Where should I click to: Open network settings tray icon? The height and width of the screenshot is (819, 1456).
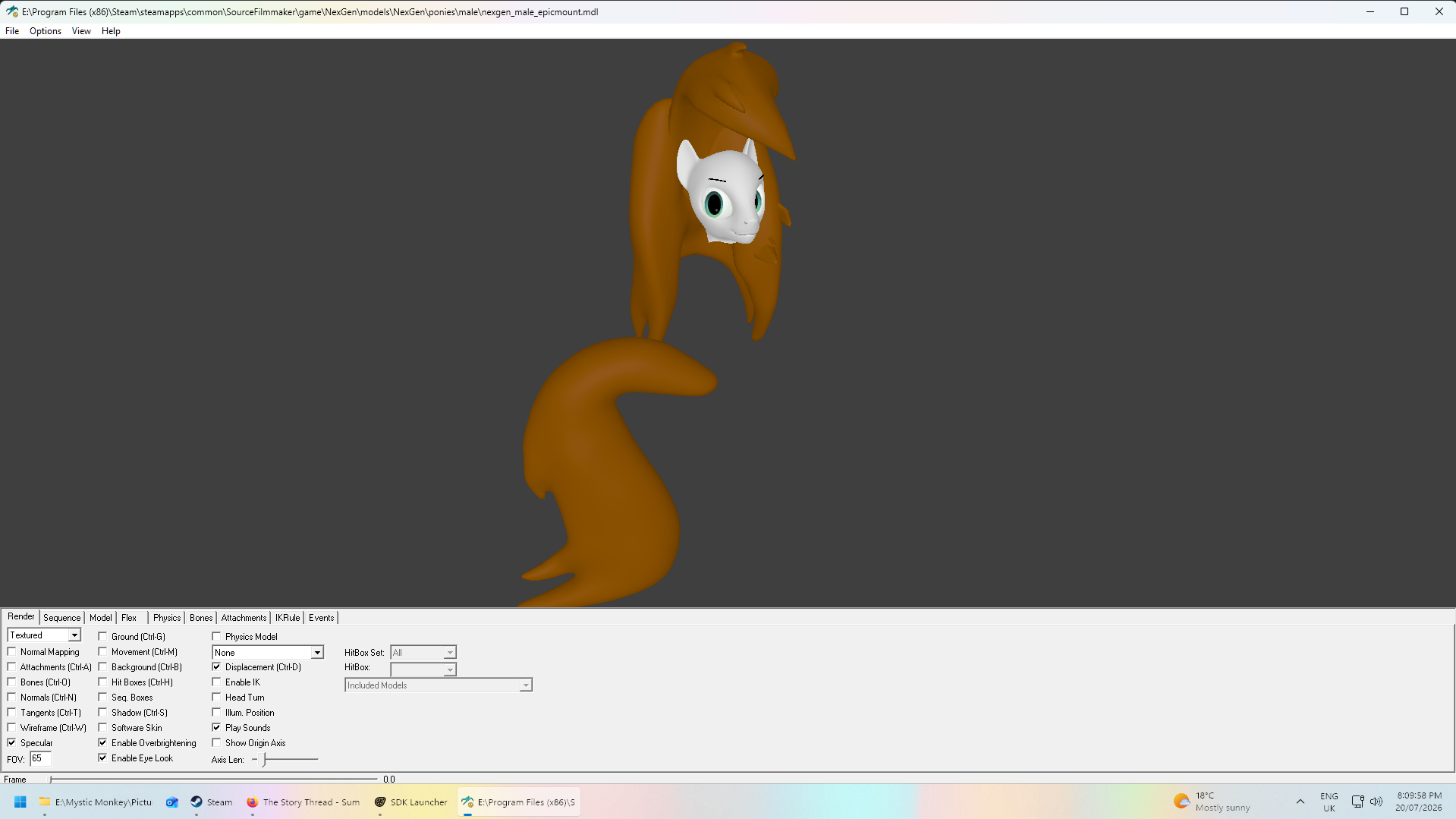coord(1357,802)
